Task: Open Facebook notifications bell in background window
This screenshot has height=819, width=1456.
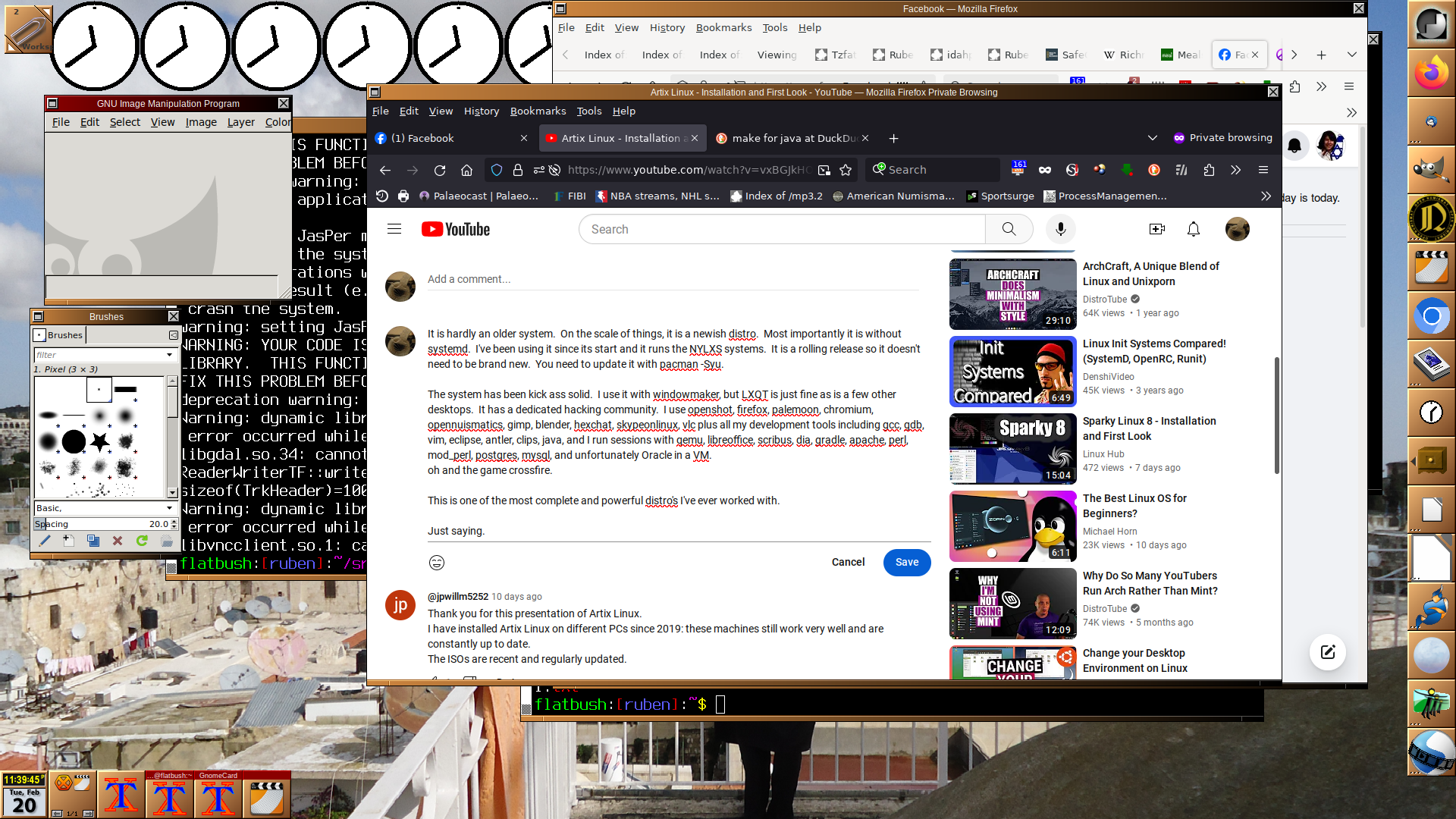Action: (x=1294, y=145)
